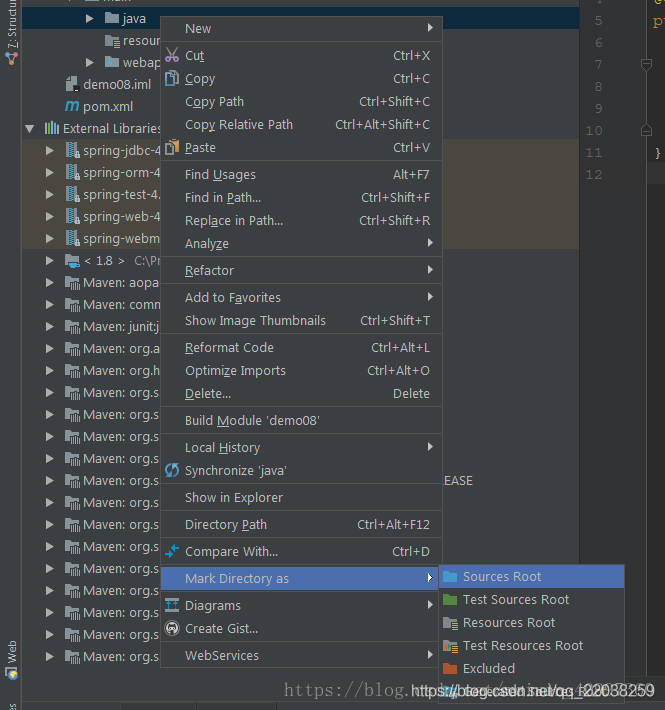Click the Synchronize 'java' refresh icon

coord(172,470)
